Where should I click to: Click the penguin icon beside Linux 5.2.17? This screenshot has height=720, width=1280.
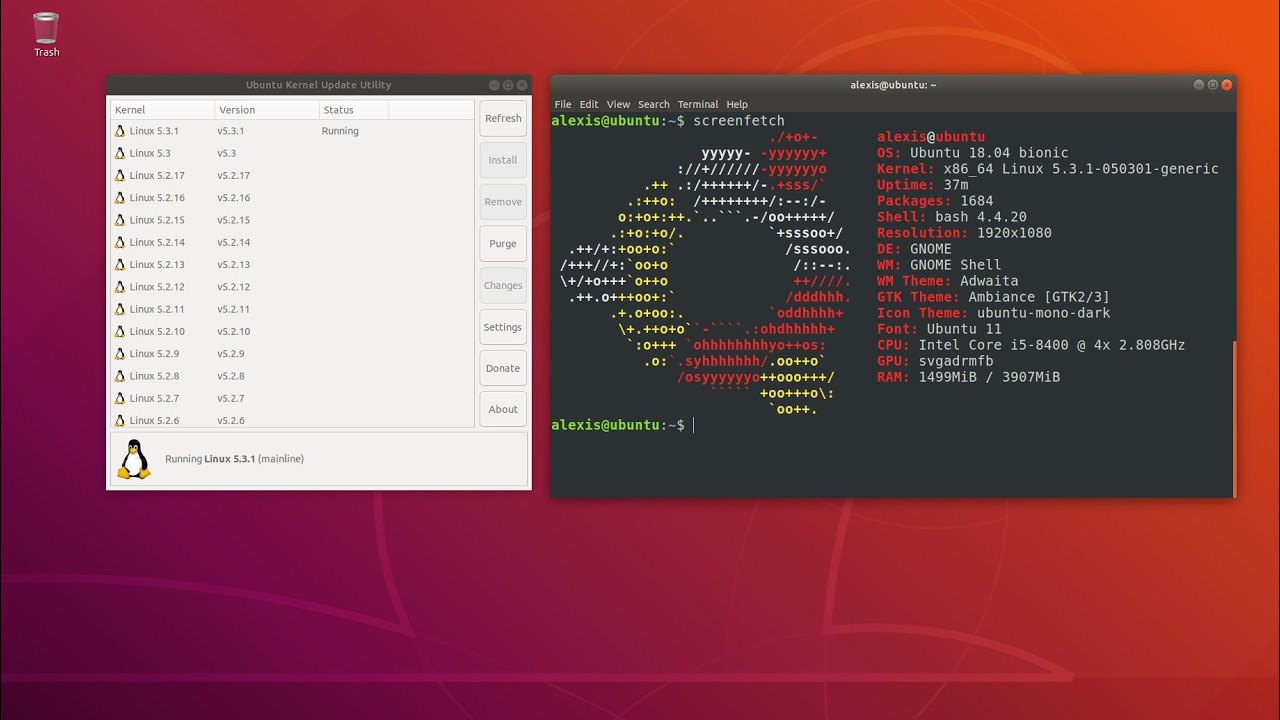pos(120,175)
